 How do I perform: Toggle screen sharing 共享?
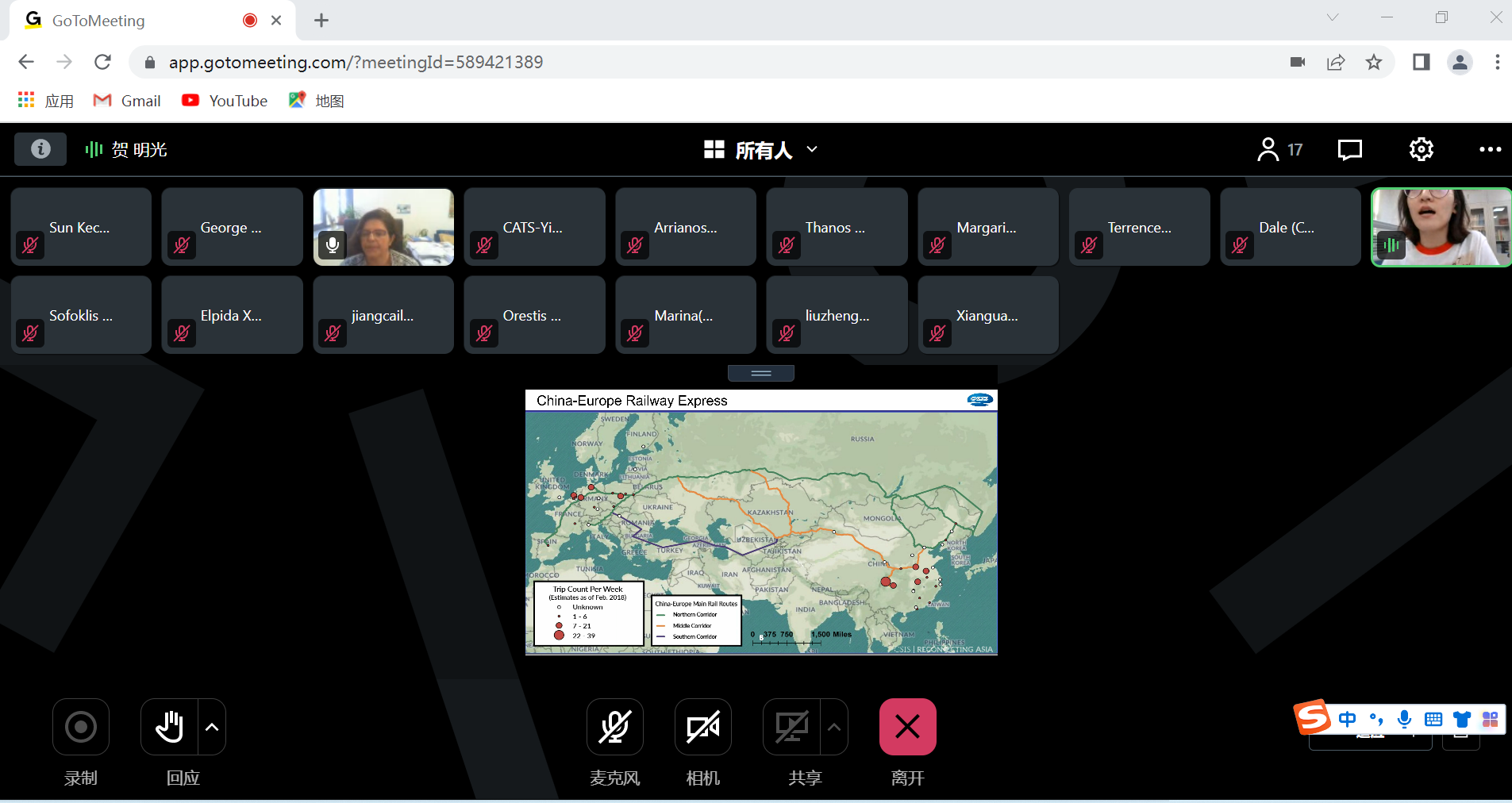791,727
